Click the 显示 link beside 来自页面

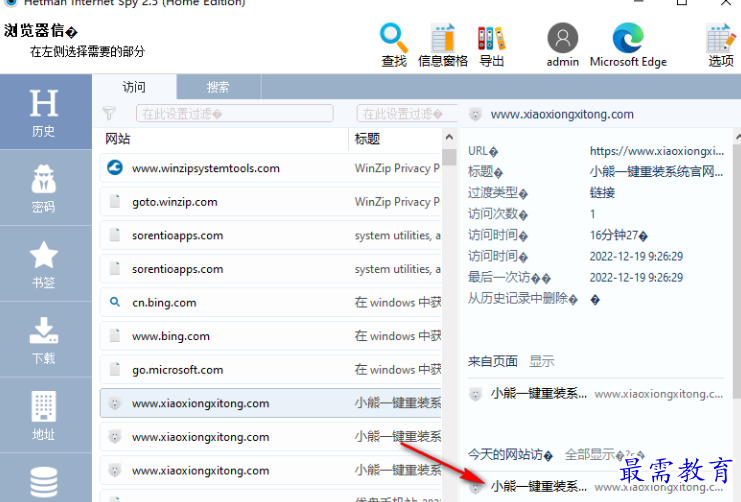tap(542, 362)
